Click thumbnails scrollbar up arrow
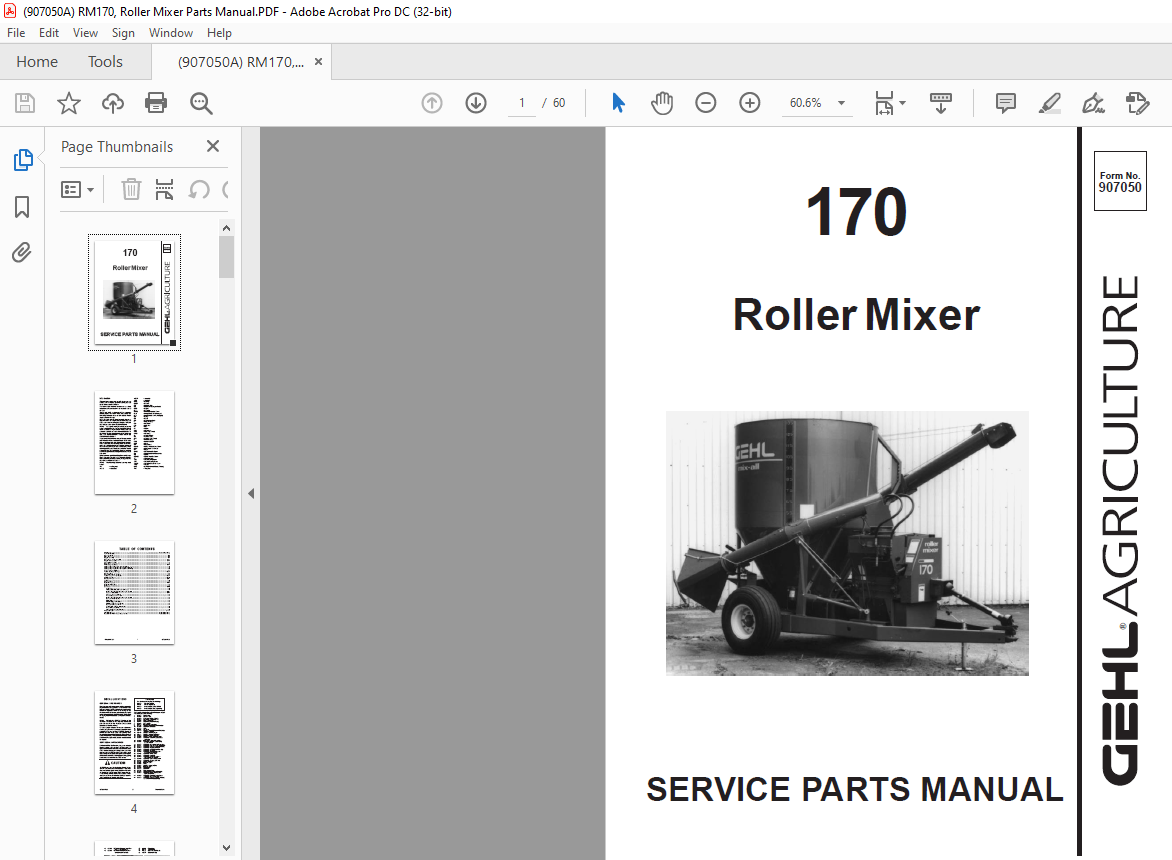The image size is (1172, 860). (x=226, y=228)
